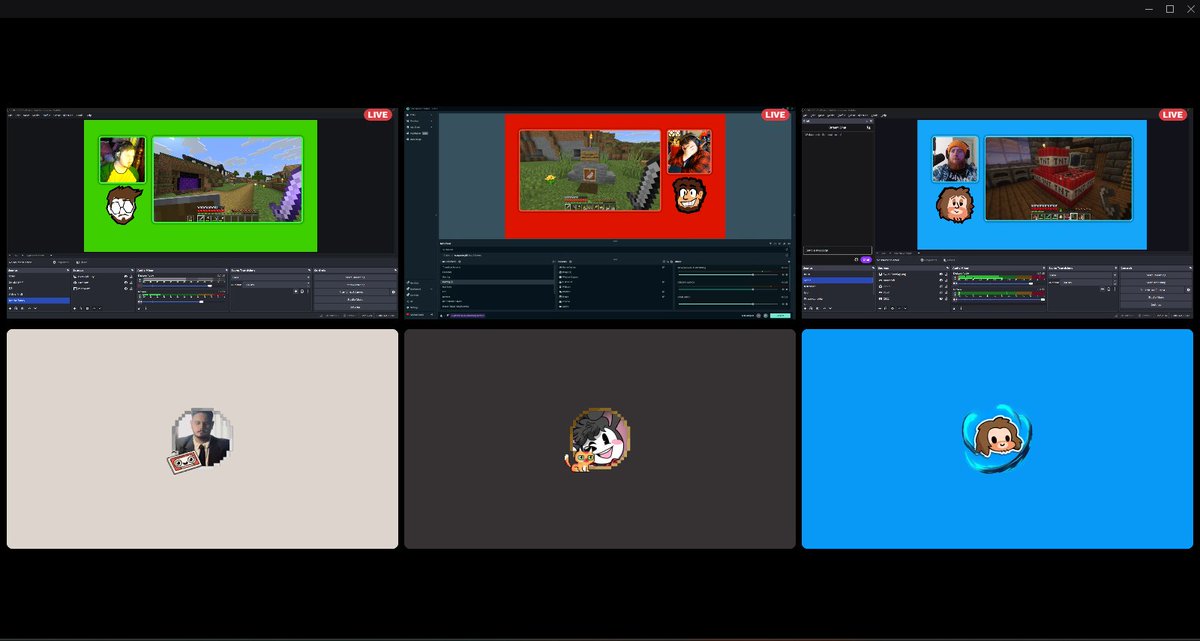Open green stream's webcam feed of yellow-shirt player
Image resolution: width=1200 pixels, height=641 pixels.
click(x=122, y=160)
